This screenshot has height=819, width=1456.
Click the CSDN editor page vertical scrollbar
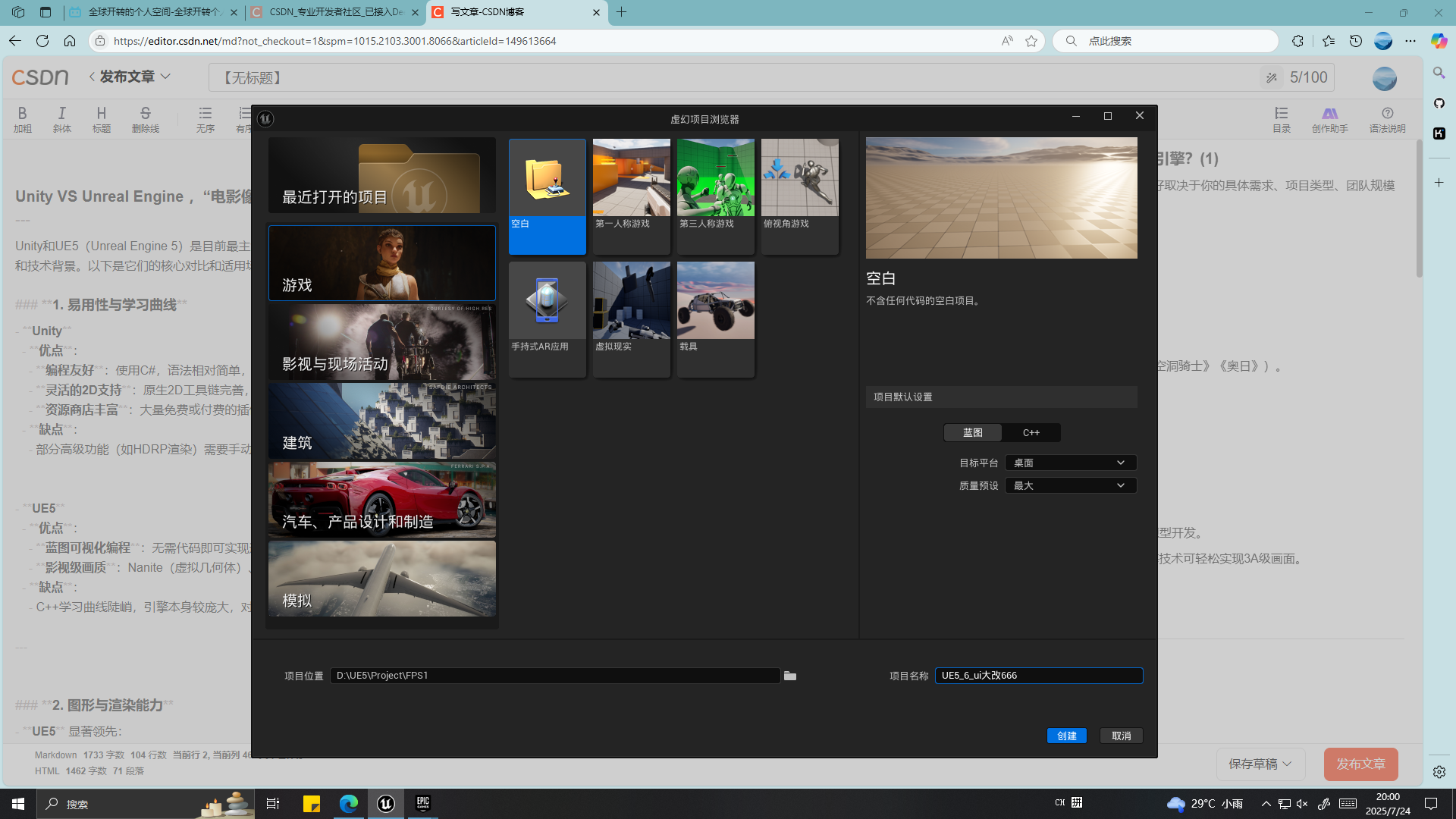click(1419, 209)
